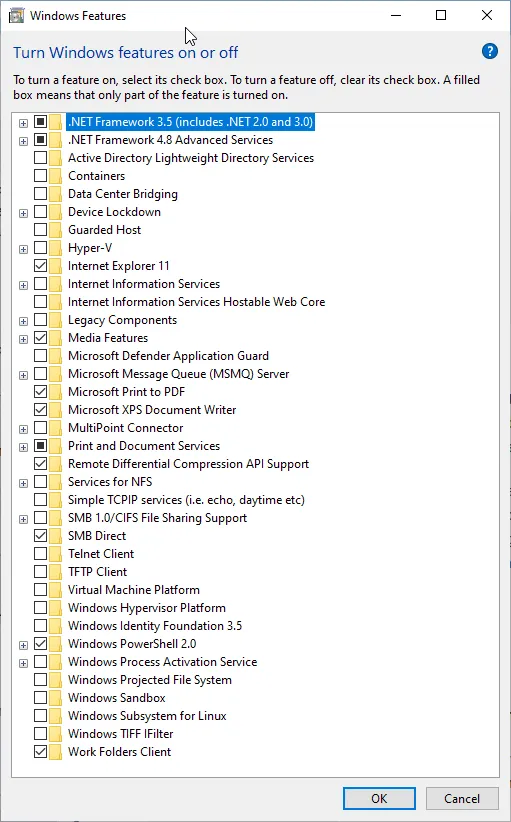Viewport: 511px width, 822px height.
Task: Click the blue help question mark icon
Action: (490, 51)
